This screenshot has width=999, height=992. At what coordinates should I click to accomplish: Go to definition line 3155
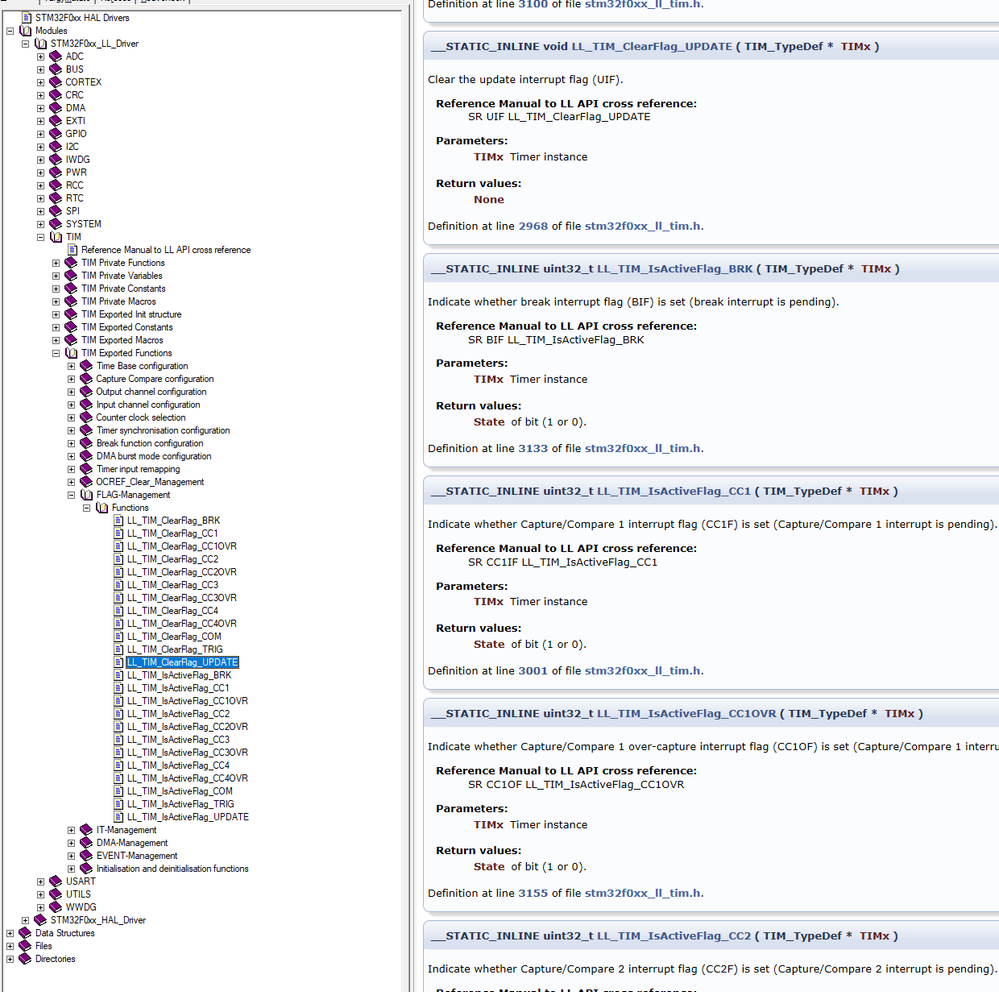(533, 893)
